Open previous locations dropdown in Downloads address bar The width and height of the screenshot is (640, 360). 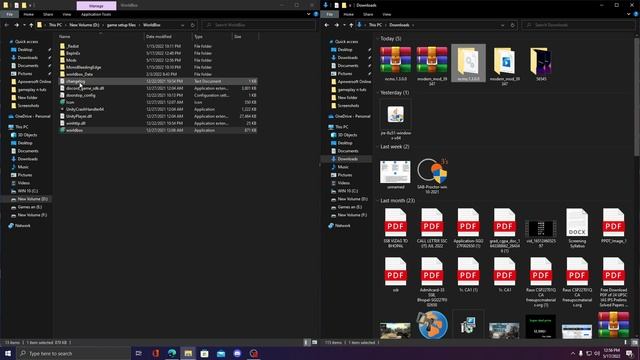(x=502, y=25)
